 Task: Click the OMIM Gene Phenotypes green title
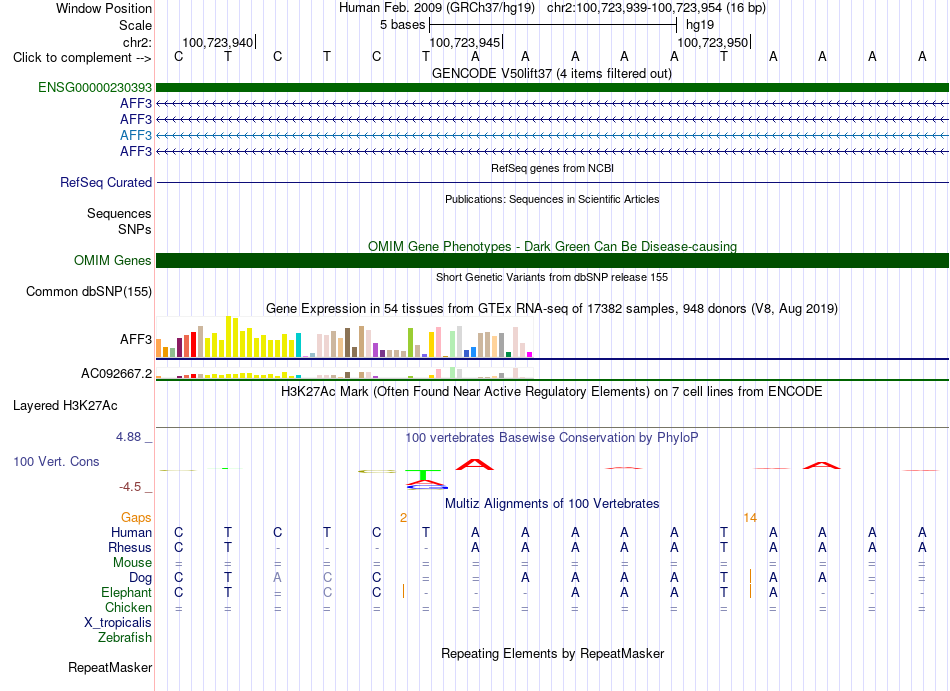[x=552, y=246]
